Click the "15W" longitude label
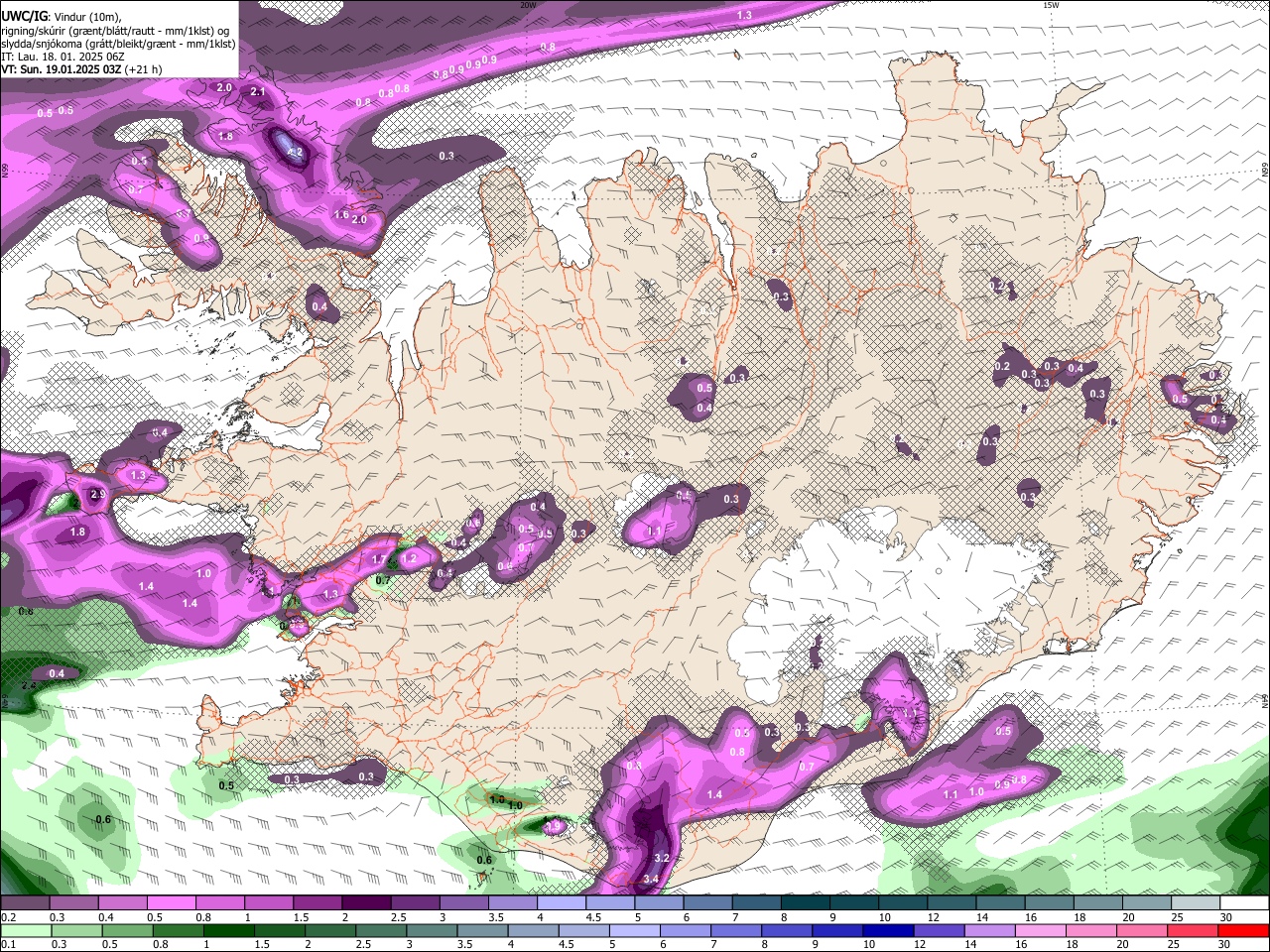Screen dimensions: 1270x952 click(x=1050, y=5)
